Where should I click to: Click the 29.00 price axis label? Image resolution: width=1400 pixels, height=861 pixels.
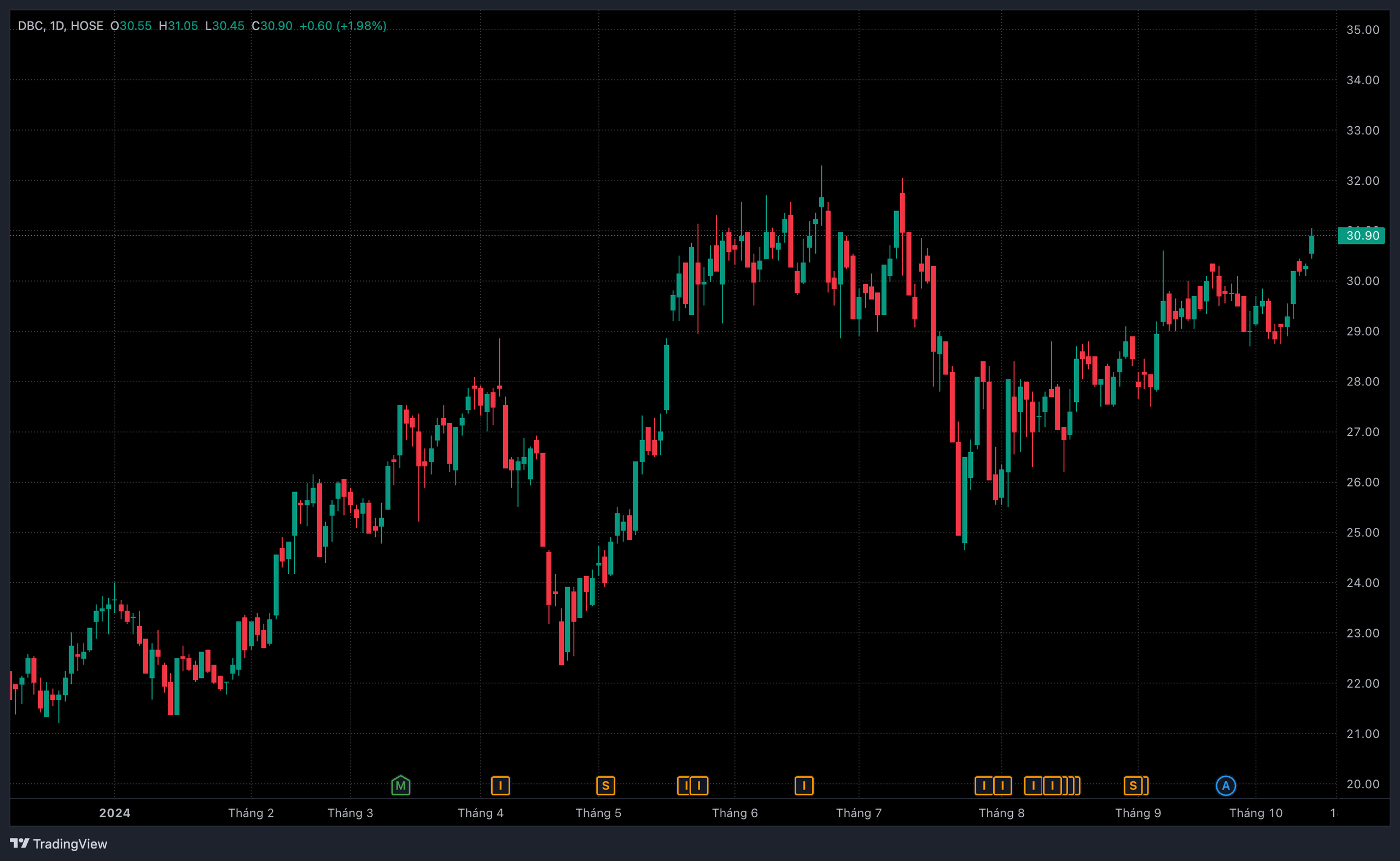pyautogui.click(x=1362, y=331)
